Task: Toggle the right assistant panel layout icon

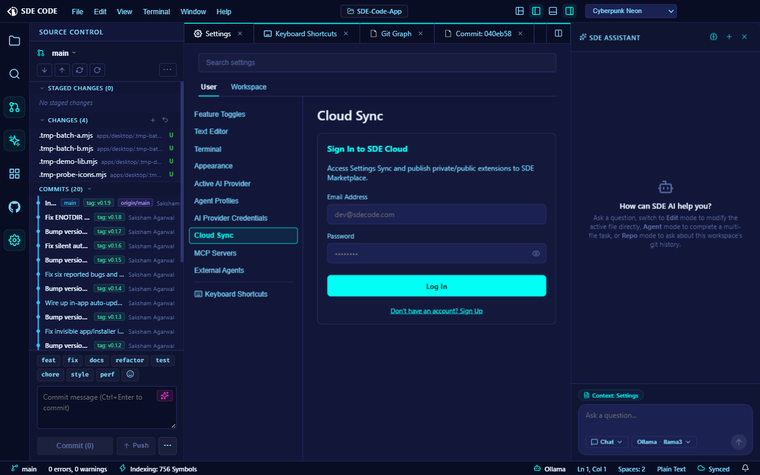Action: click(x=570, y=11)
